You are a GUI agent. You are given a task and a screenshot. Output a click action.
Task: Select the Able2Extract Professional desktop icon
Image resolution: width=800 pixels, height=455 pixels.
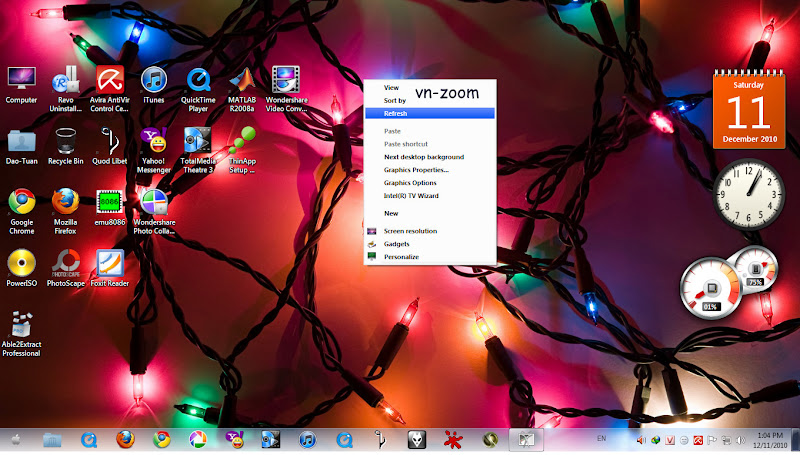(21, 334)
